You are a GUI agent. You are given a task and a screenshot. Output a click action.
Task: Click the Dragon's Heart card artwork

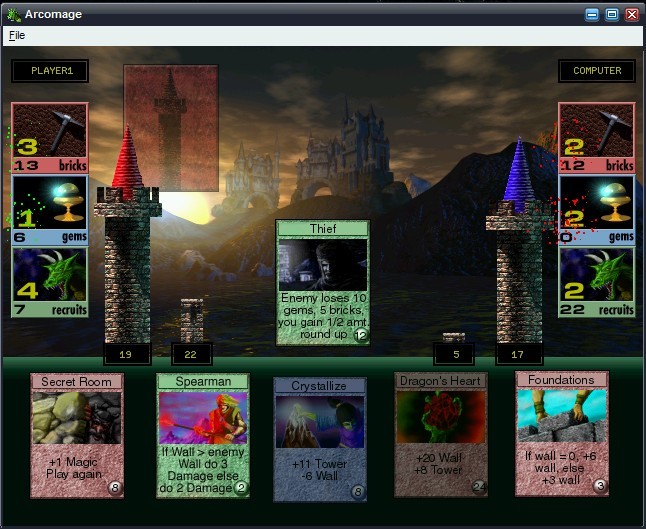(441, 417)
